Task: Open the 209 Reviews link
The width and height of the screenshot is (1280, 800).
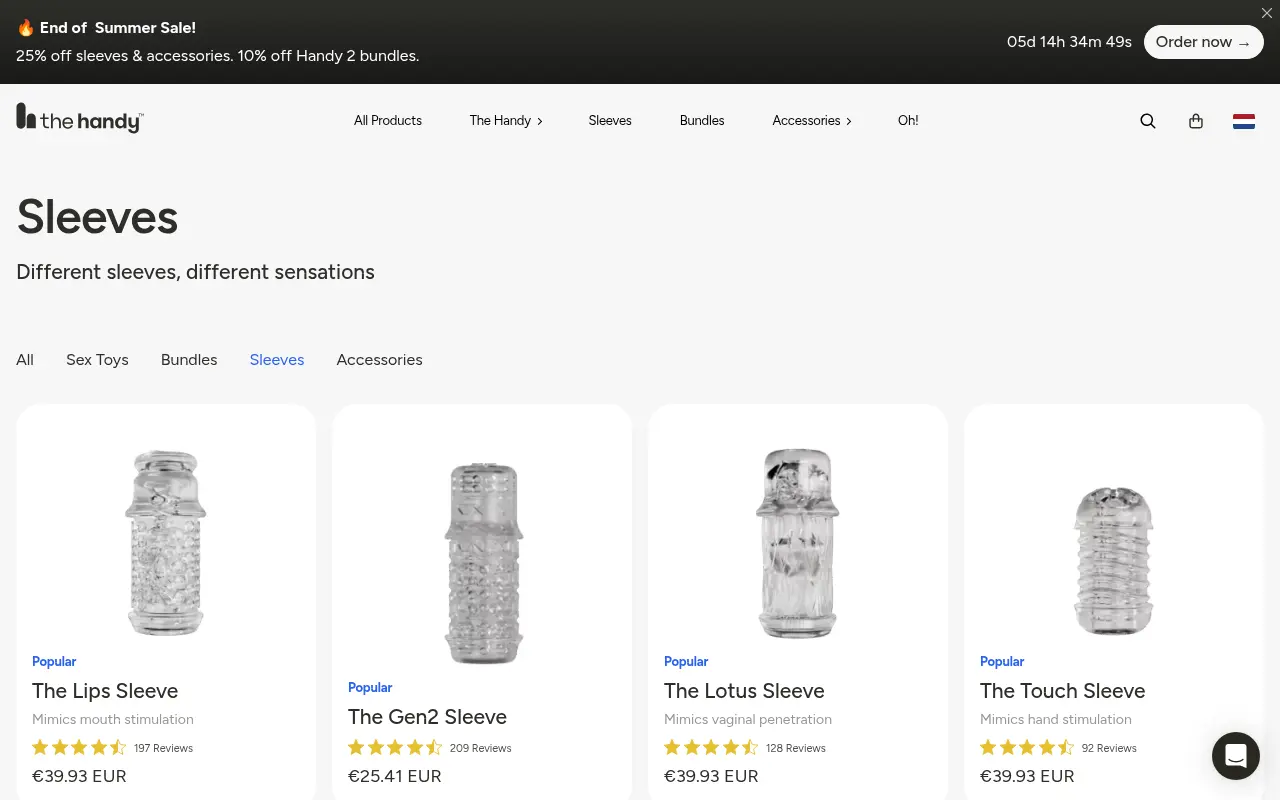Action: (x=480, y=748)
